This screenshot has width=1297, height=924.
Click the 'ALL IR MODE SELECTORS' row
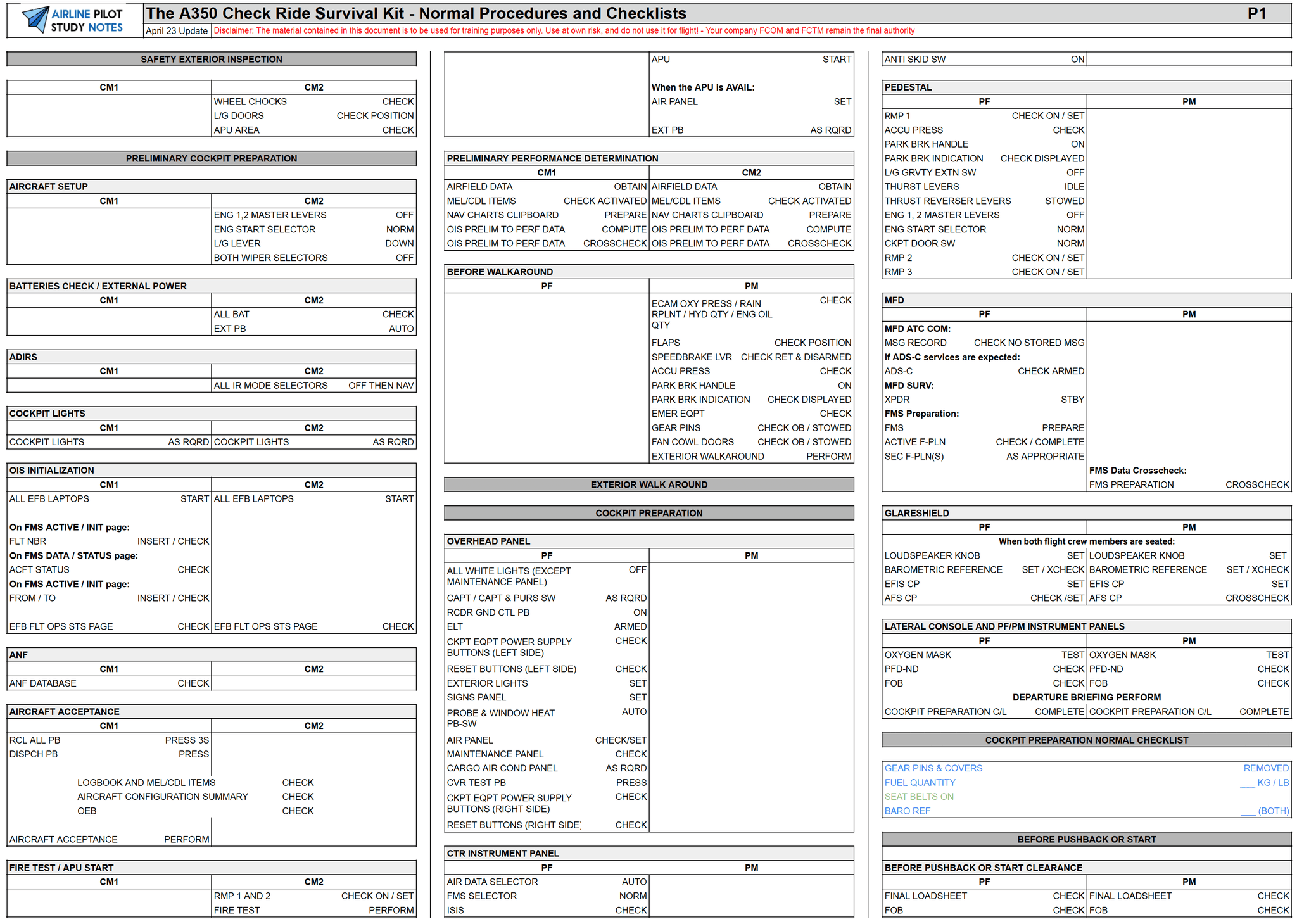pyautogui.click(x=314, y=385)
